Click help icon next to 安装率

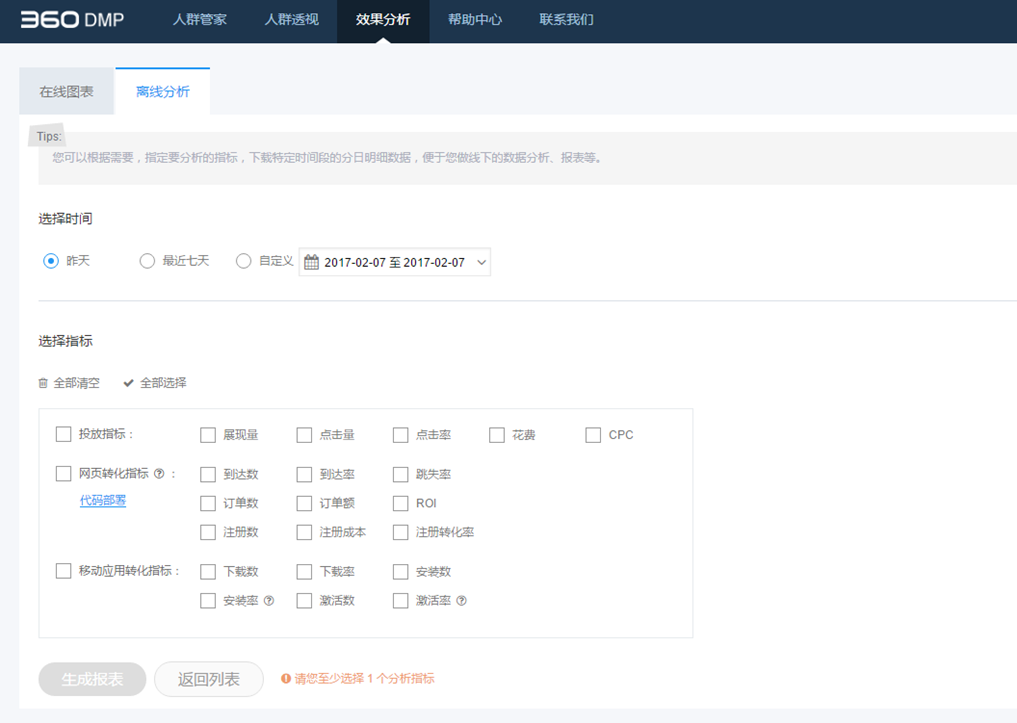269,601
